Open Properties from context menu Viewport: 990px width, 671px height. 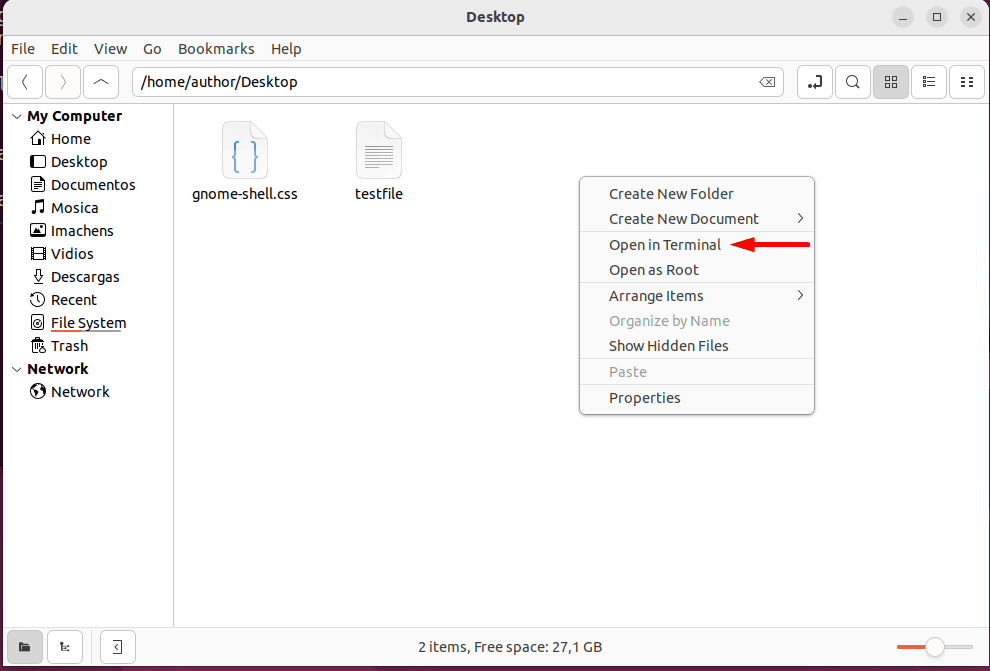pyautogui.click(x=697, y=398)
